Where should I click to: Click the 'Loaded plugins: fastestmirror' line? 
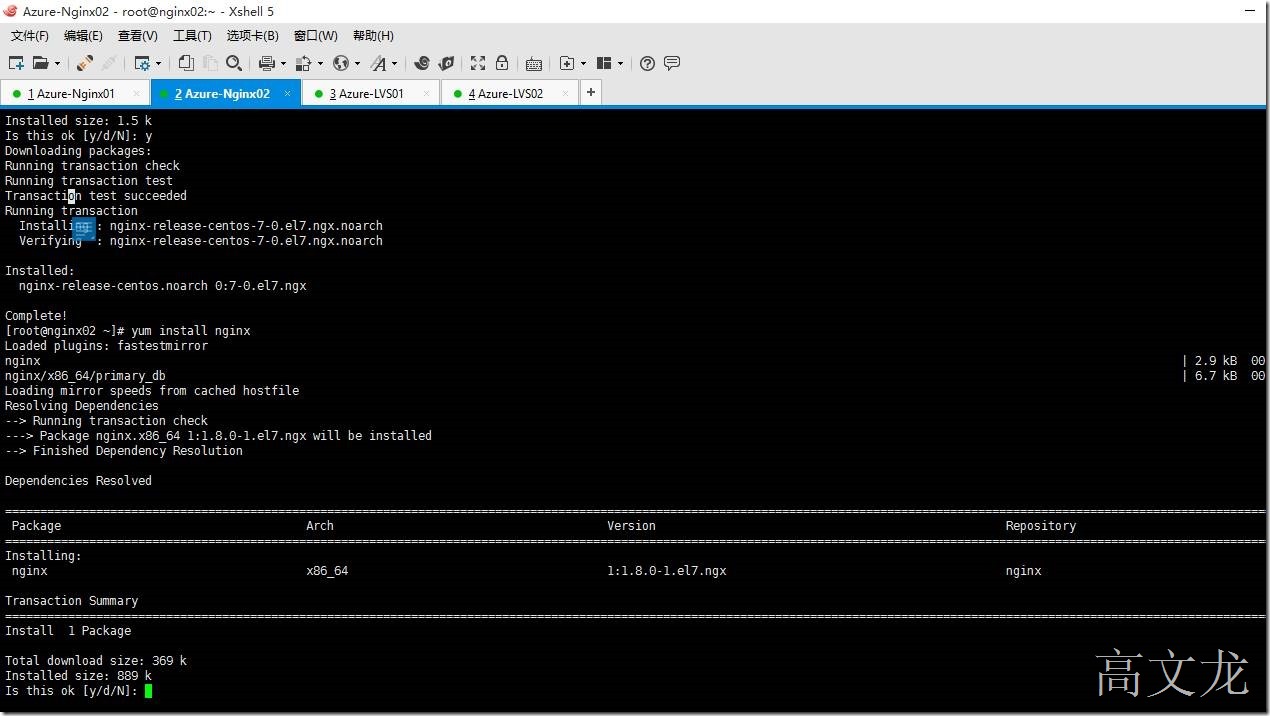tap(107, 346)
